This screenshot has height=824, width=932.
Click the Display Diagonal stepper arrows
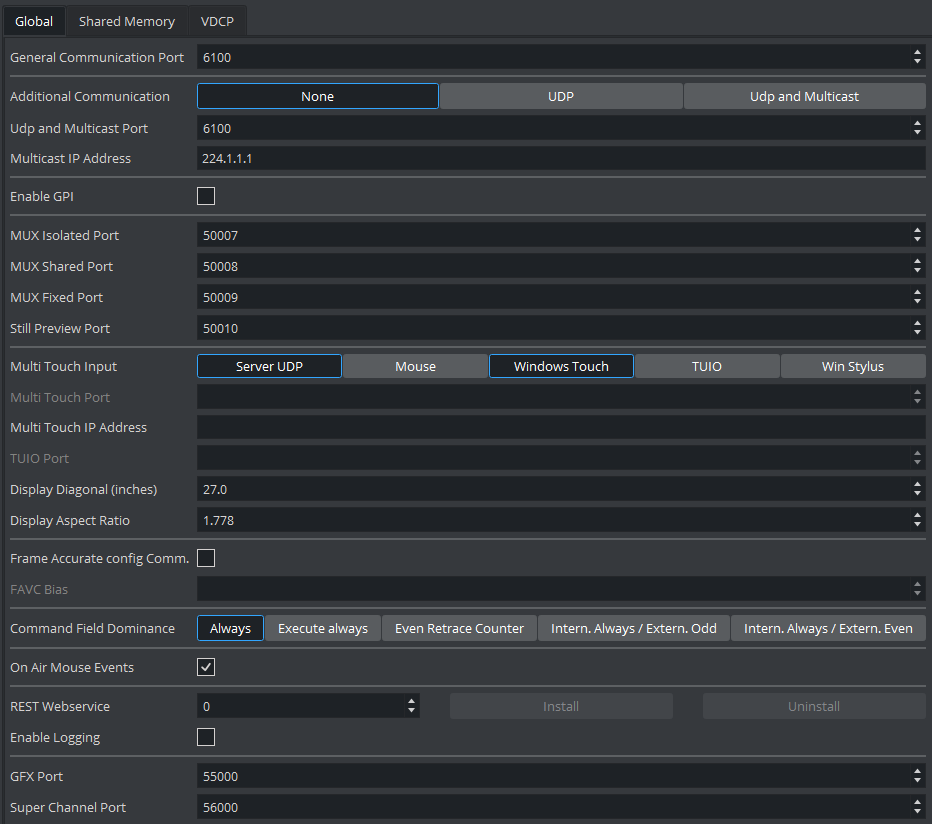point(918,489)
